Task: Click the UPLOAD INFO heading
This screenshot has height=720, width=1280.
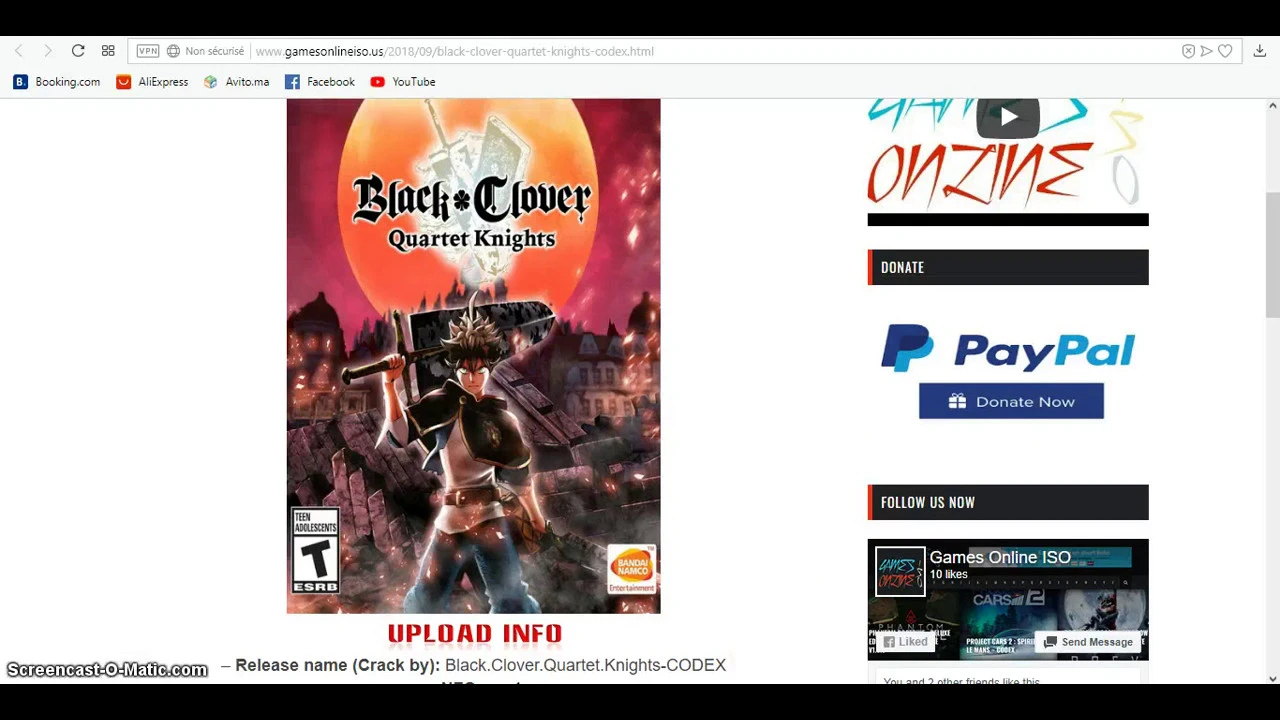Action: click(x=475, y=634)
